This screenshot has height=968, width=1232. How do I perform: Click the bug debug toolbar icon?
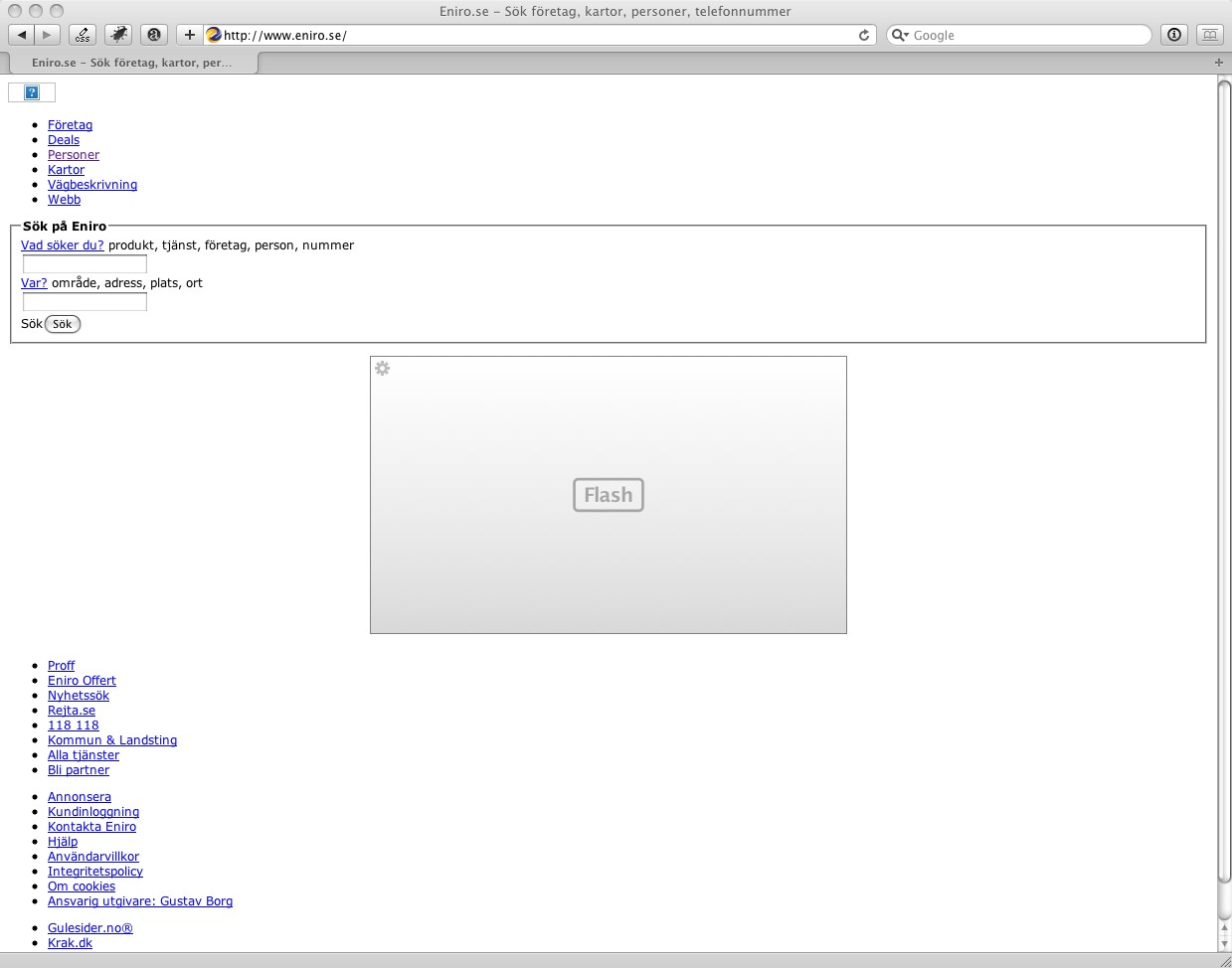[118, 35]
